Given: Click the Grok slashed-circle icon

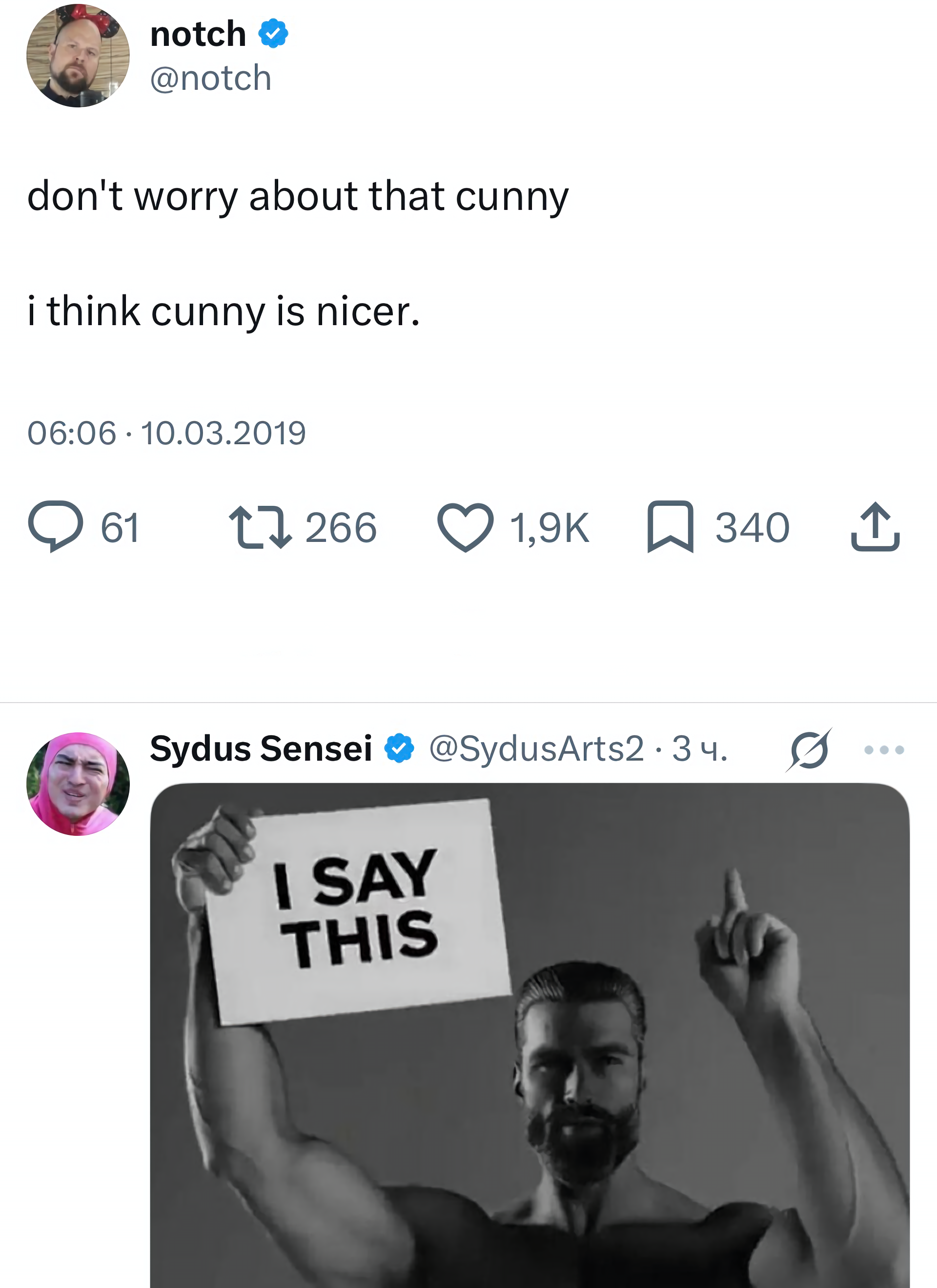Looking at the screenshot, I should [x=809, y=749].
